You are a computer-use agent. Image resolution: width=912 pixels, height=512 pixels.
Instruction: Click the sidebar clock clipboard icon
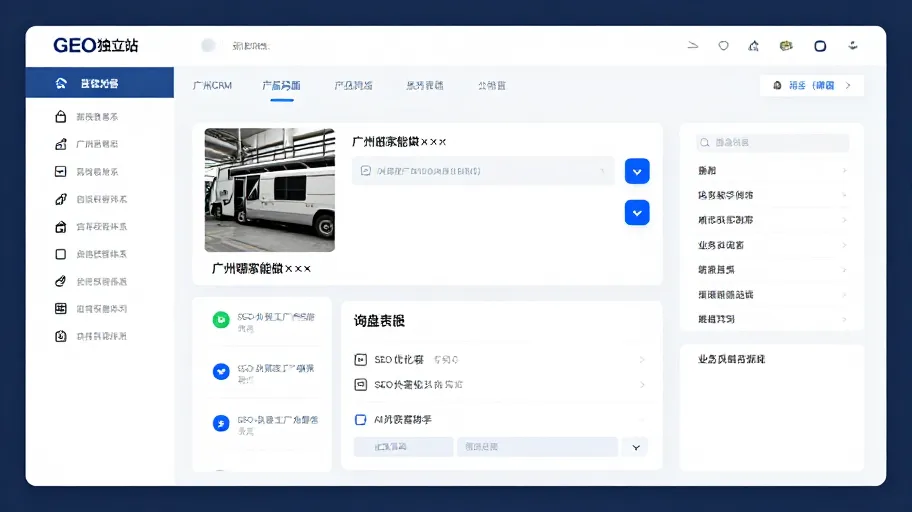[x=60, y=336]
